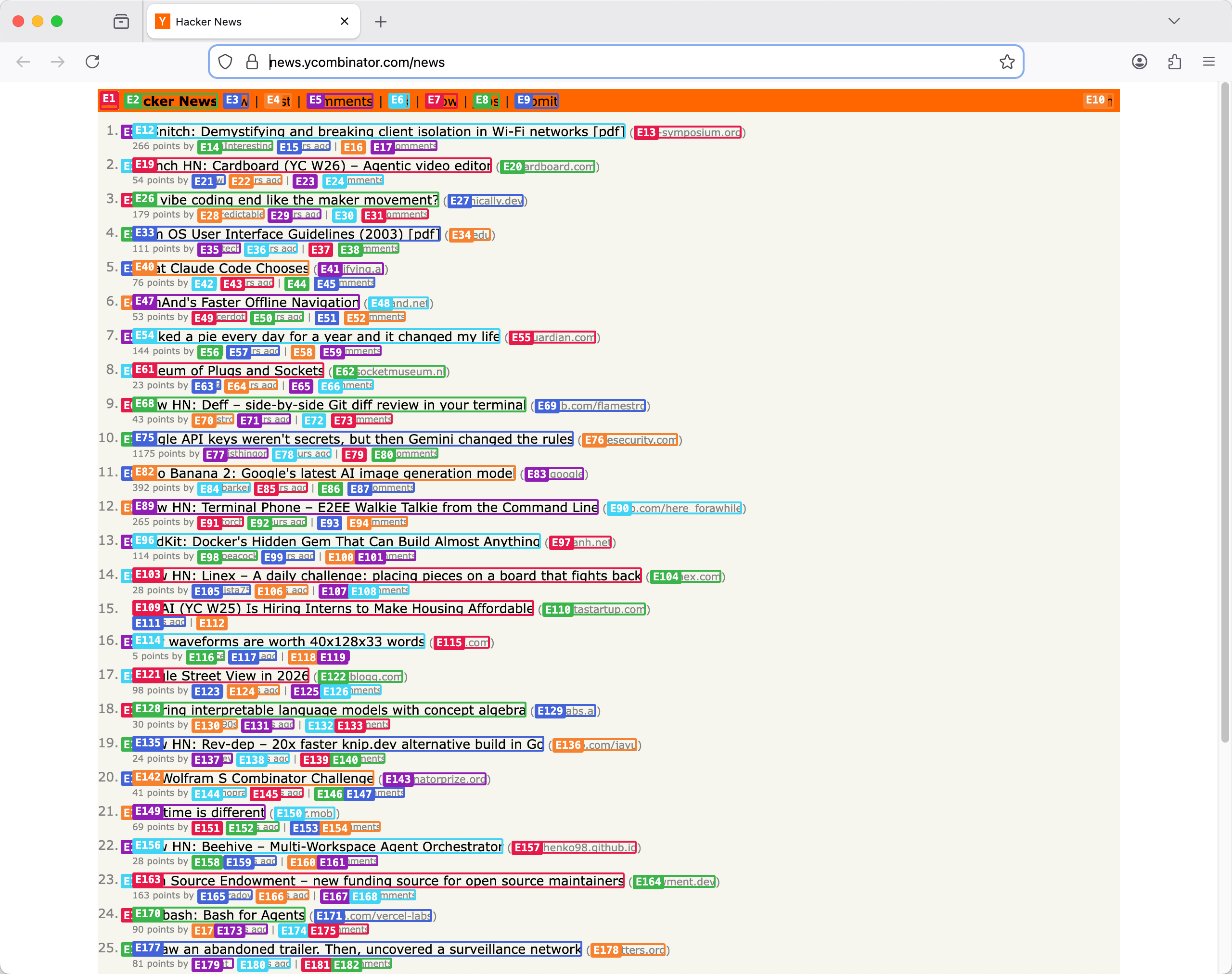Image resolution: width=1232 pixels, height=974 pixels.
Task: Click the site security padlock icon
Action: 252,62
